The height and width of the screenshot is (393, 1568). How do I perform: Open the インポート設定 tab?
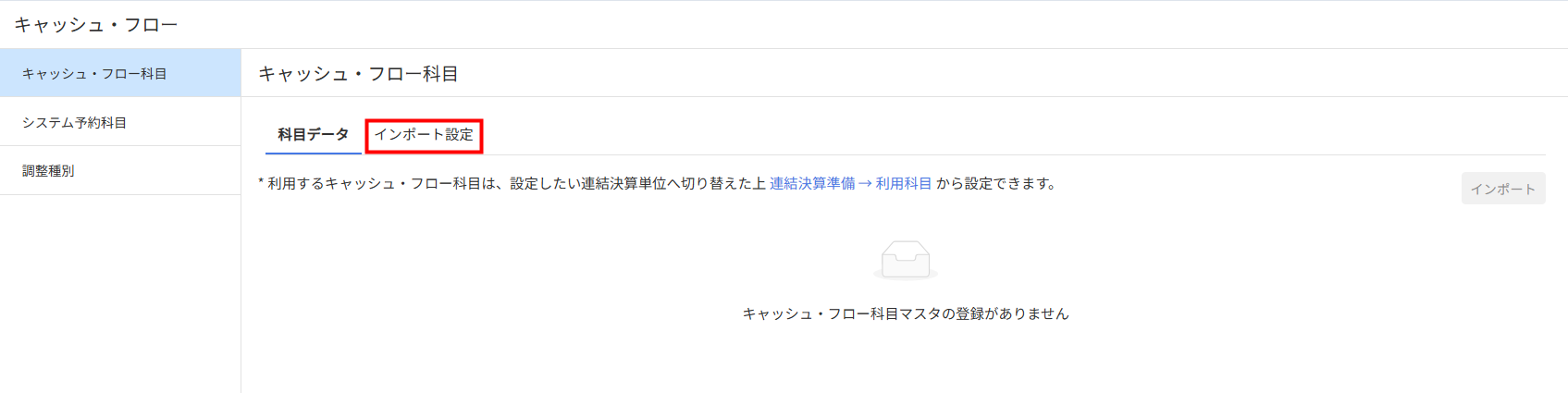tap(424, 135)
